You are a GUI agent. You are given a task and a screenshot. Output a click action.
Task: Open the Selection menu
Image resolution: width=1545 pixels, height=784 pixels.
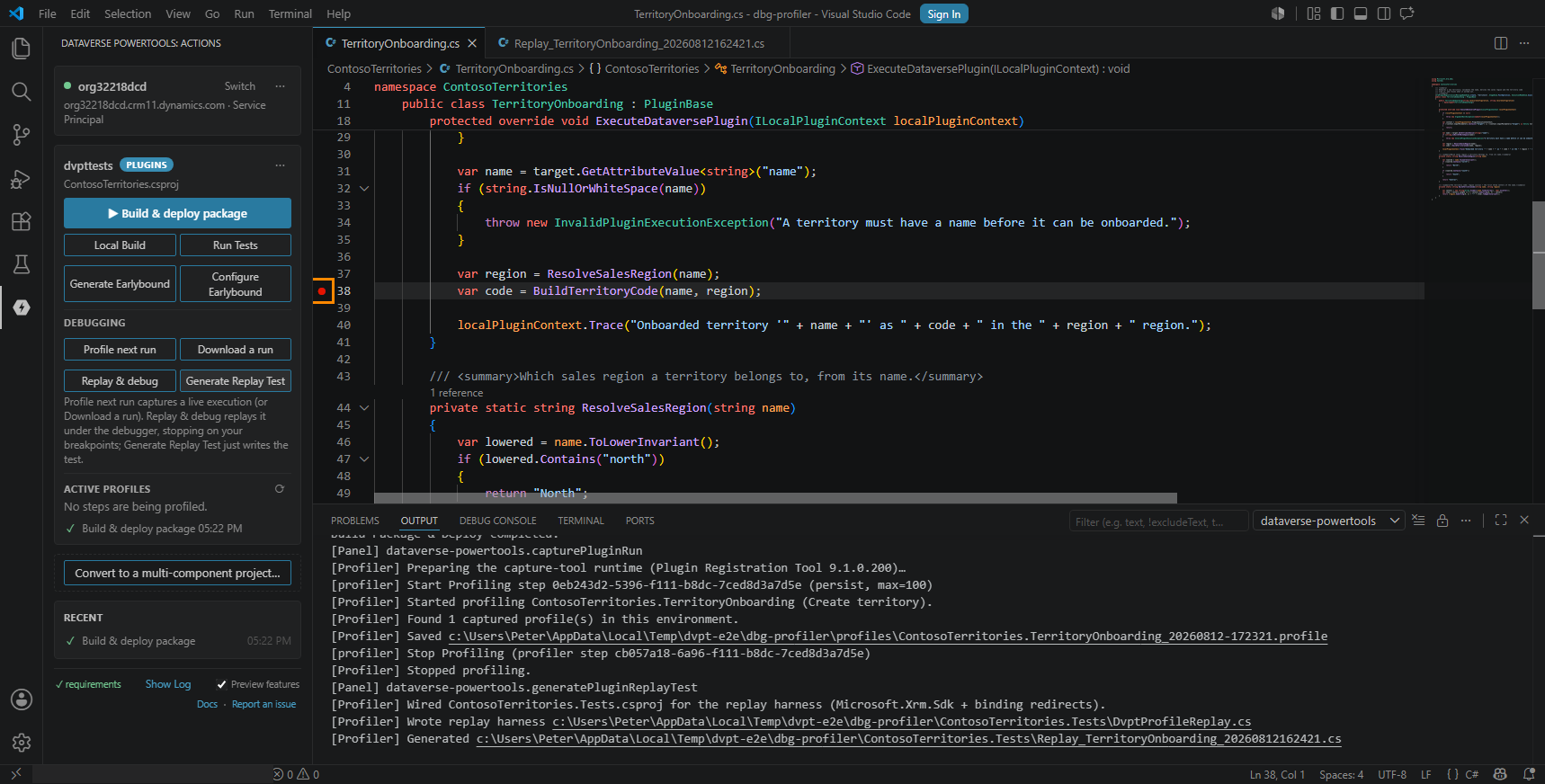pyautogui.click(x=128, y=13)
